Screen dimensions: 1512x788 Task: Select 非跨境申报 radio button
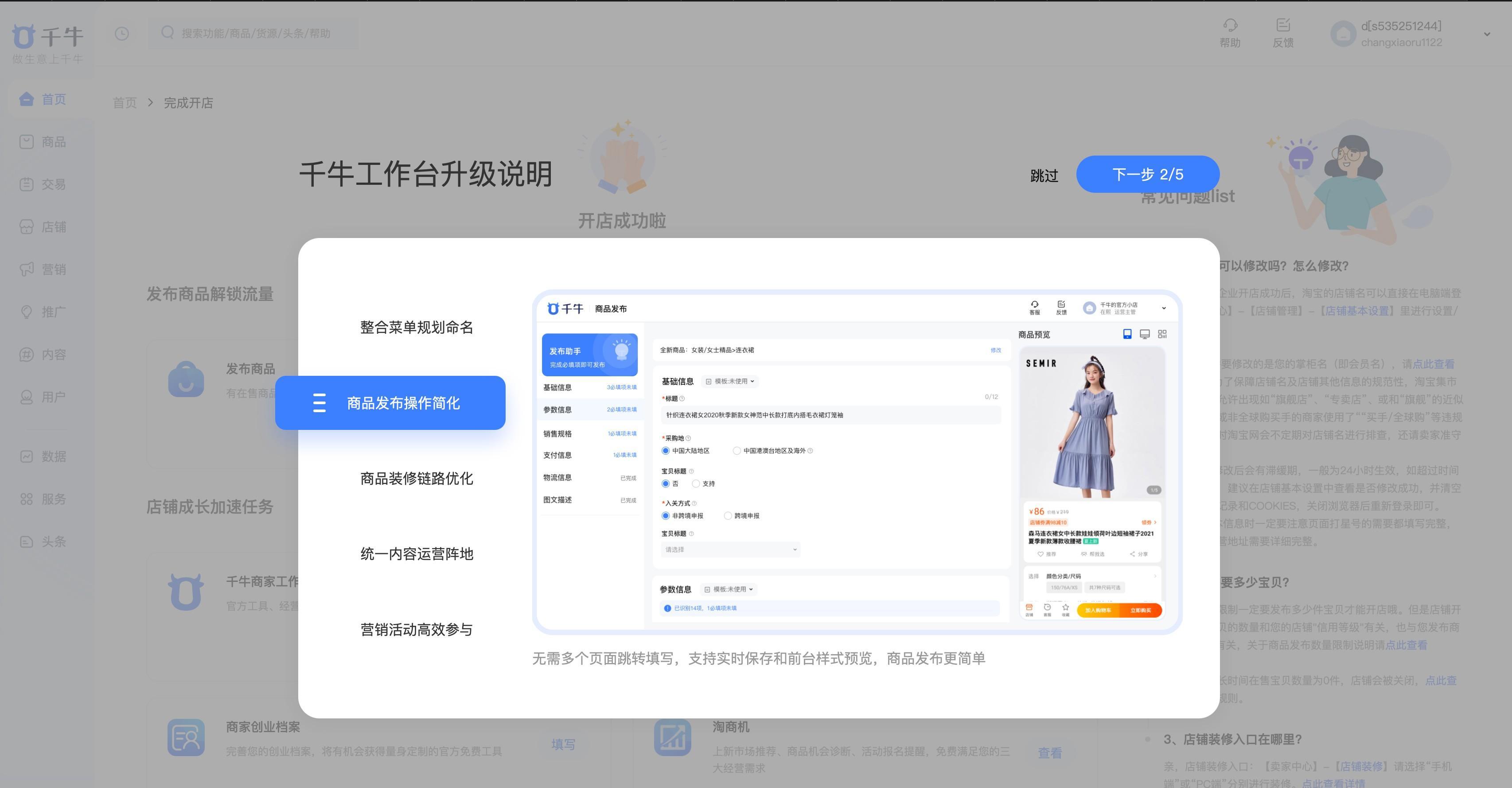pos(666,515)
